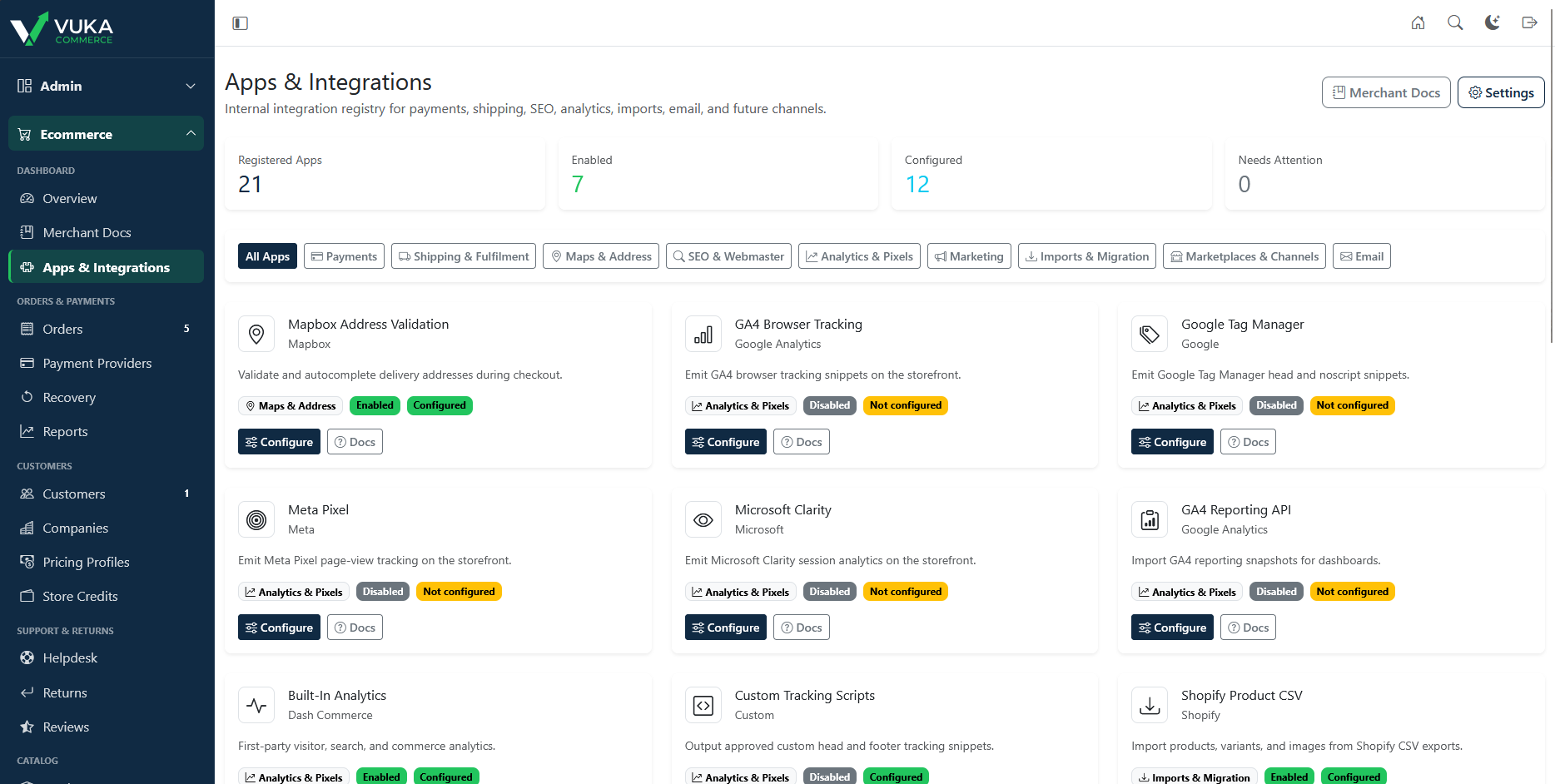Click the GA4 Browser Tracking chart icon
The width and height of the screenshot is (1555, 784).
(703, 334)
